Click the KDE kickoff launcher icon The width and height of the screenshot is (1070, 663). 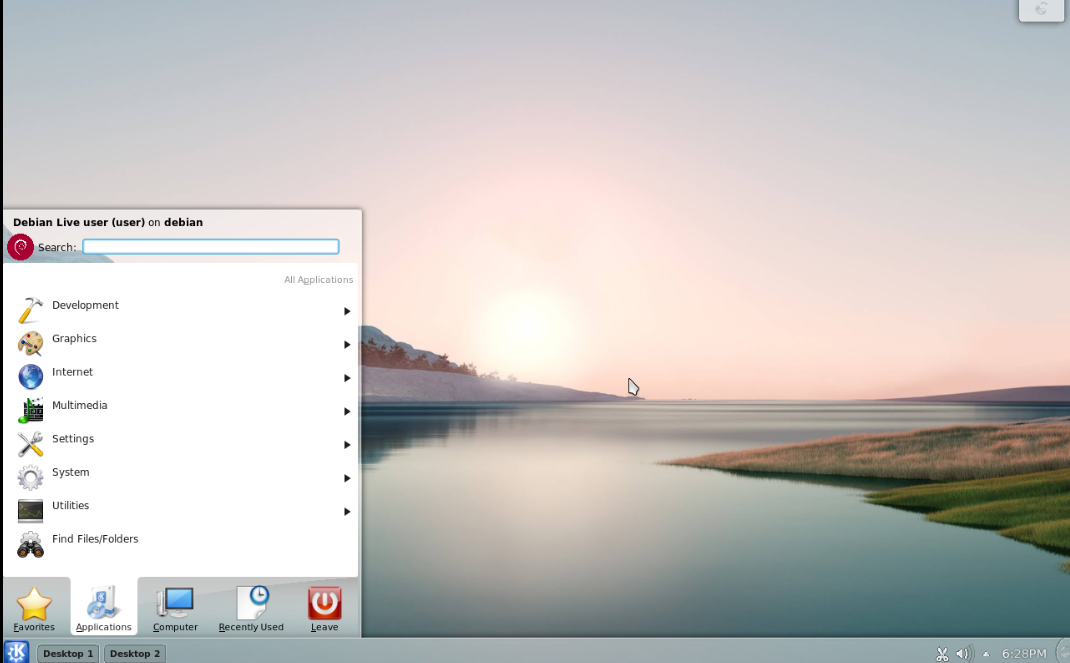click(x=16, y=652)
